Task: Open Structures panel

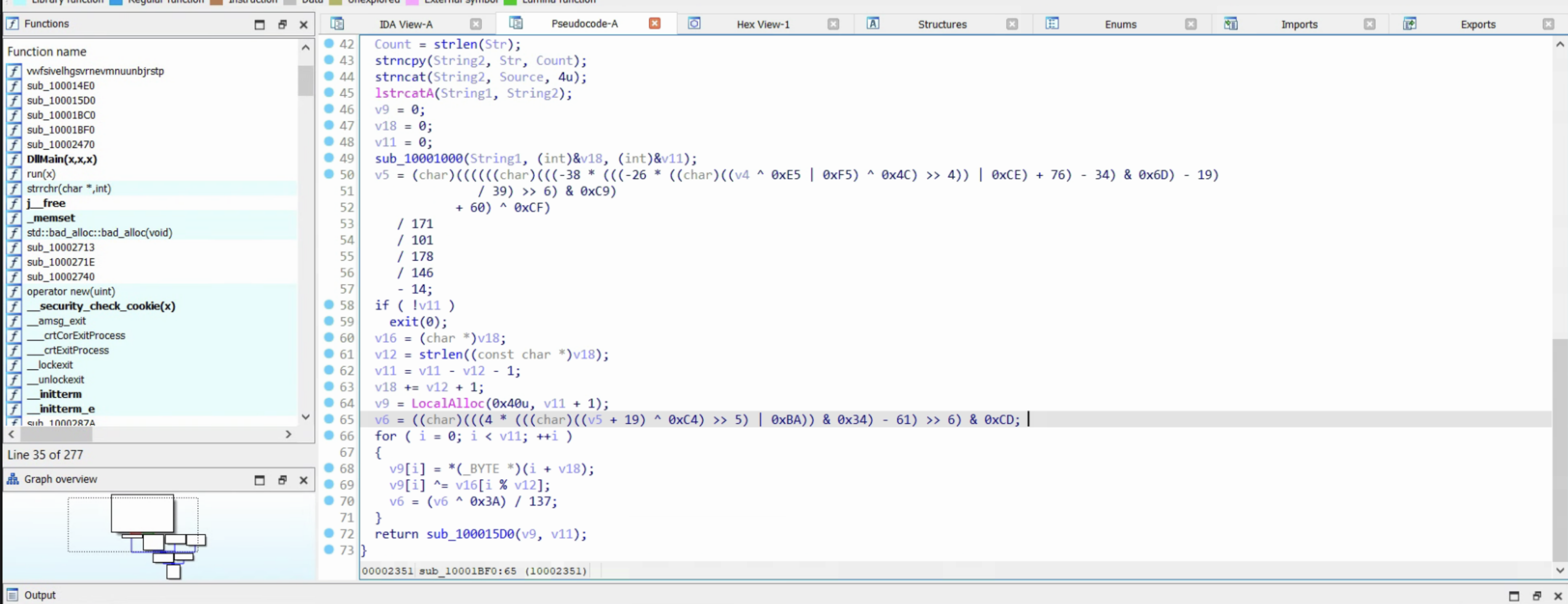Action: click(x=941, y=23)
